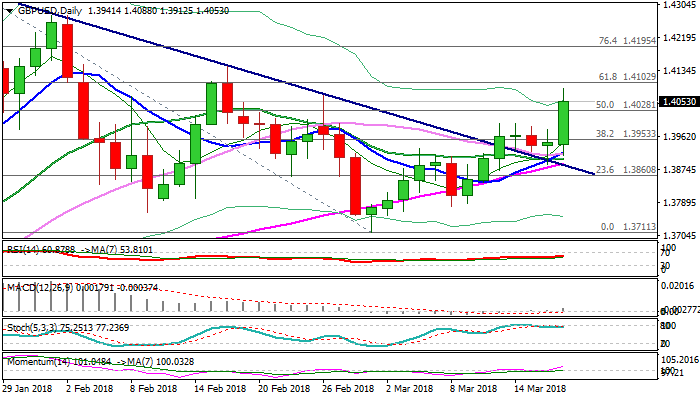Image resolution: width=700 pixels, height=400 pixels.
Task: Click the 1.38745 price axis label
Action: (679, 170)
